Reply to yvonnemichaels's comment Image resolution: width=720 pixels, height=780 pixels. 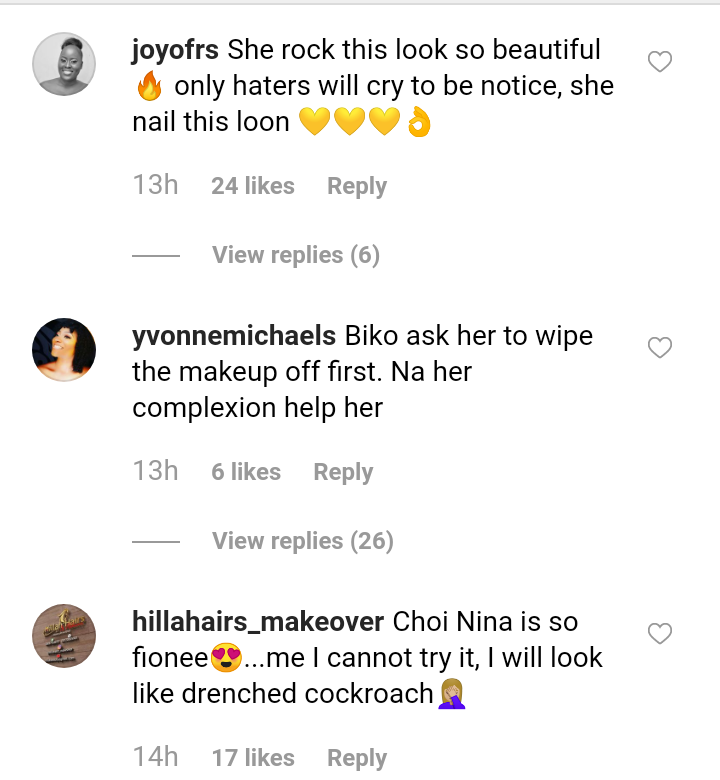(343, 472)
